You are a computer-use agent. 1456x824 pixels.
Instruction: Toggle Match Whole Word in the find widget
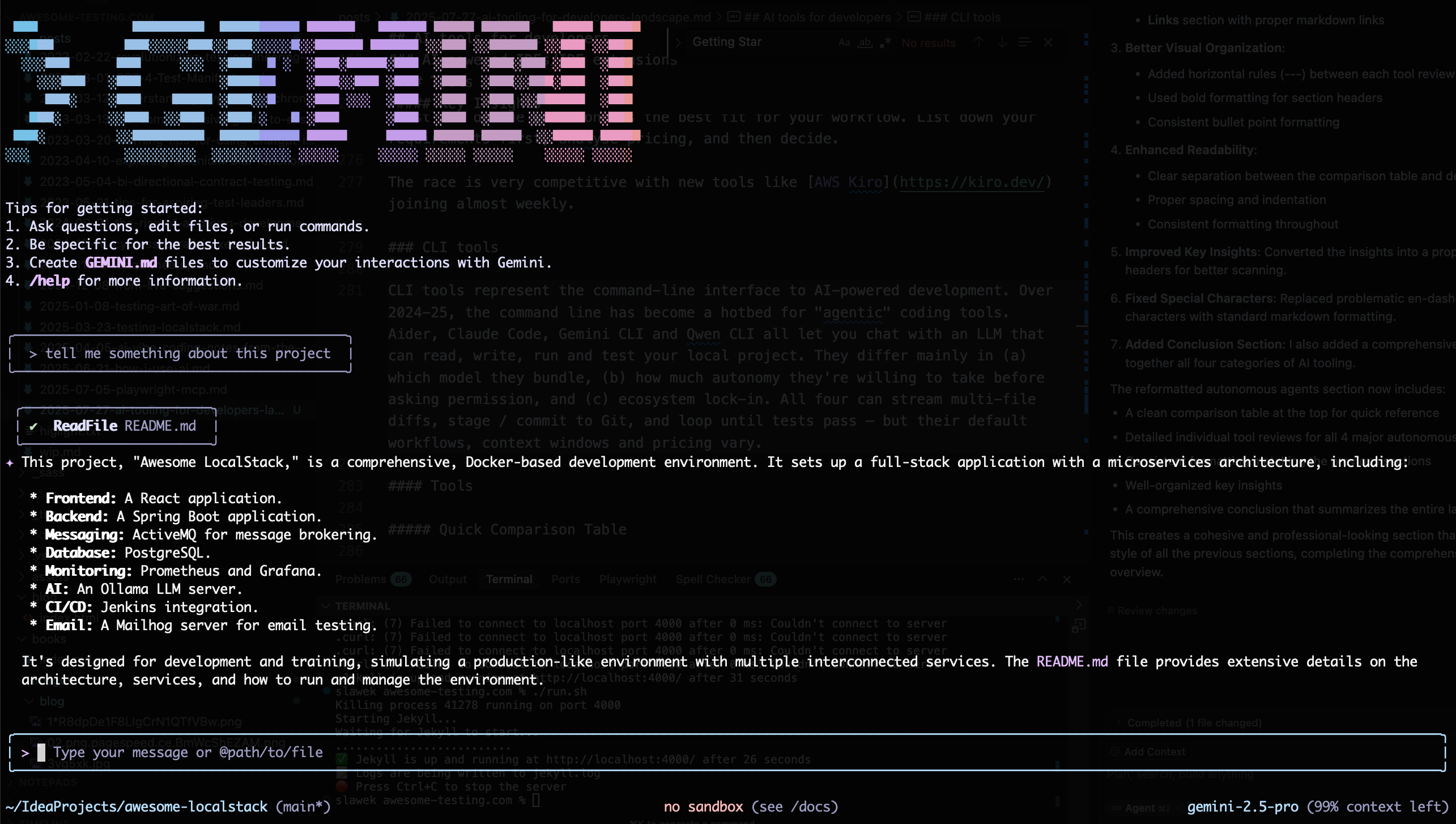click(865, 43)
